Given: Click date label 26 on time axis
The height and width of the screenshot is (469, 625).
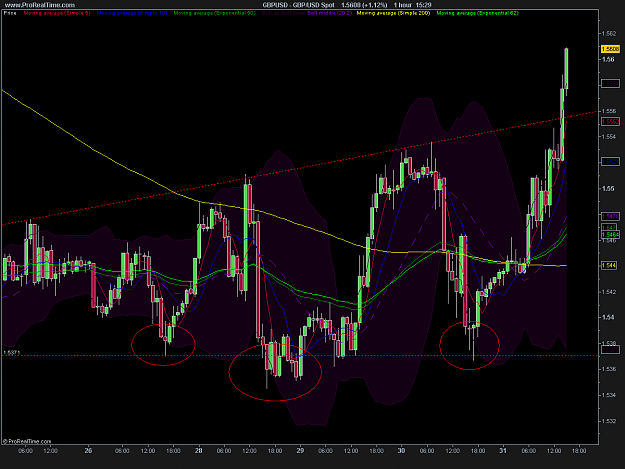Looking at the screenshot, I should tap(88, 451).
